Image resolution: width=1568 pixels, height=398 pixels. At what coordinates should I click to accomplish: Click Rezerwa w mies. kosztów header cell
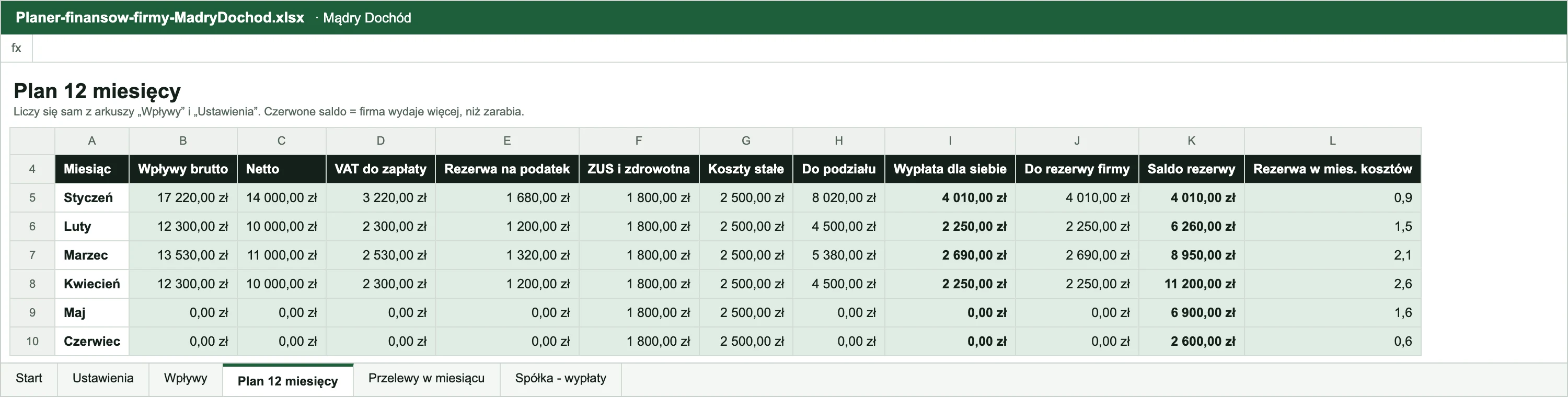tap(1333, 169)
